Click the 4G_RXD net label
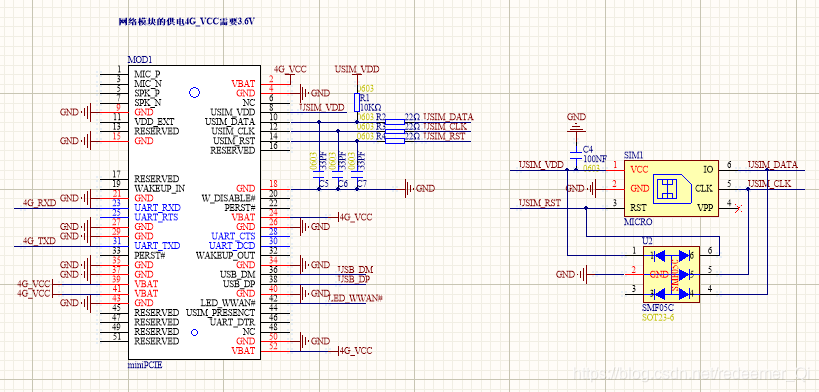Image resolution: width=819 pixels, height=392 pixels. (39, 202)
